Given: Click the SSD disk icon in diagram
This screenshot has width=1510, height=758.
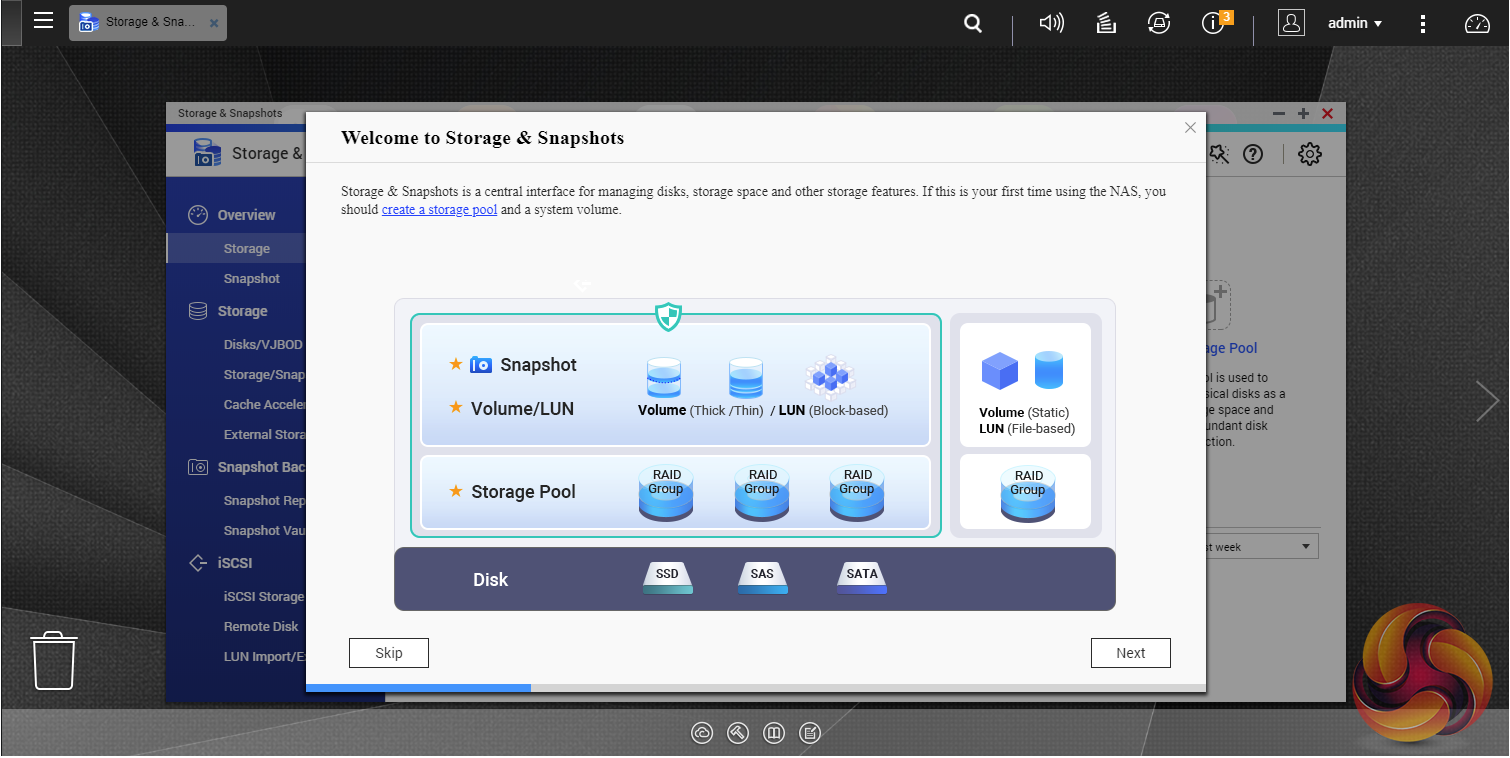Looking at the screenshot, I should 667,577.
